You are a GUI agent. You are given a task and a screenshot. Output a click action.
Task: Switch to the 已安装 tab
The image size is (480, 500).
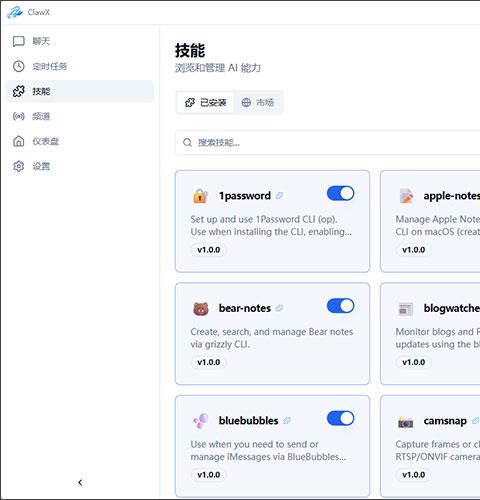[x=205, y=103]
